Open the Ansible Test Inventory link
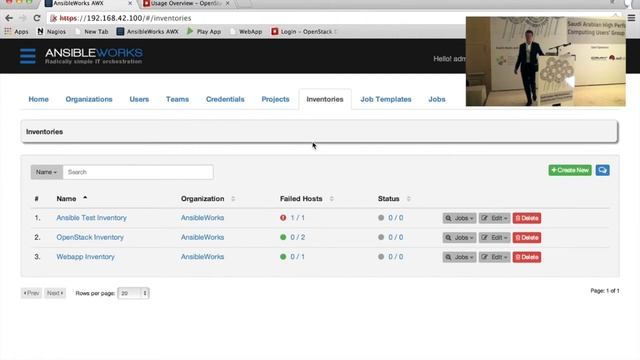Viewport: 640px width, 360px height. 91,218
